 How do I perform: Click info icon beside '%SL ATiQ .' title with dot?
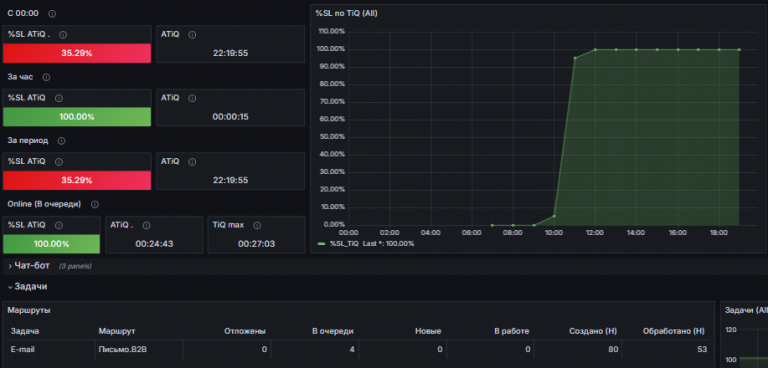coord(63,35)
